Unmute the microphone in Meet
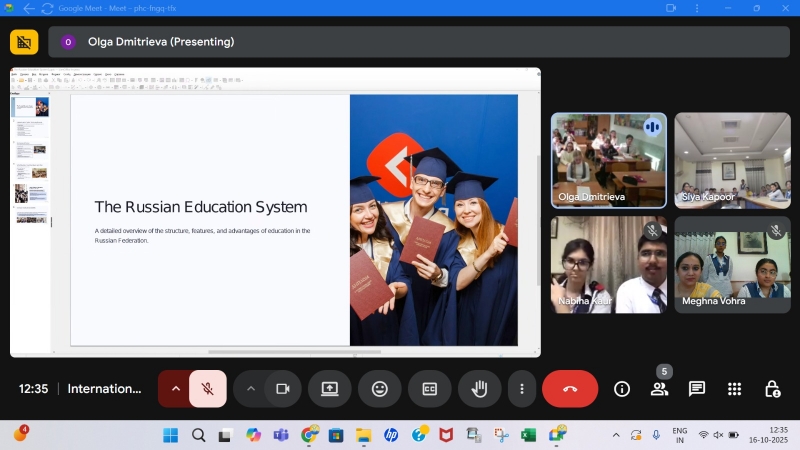The height and width of the screenshot is (450, 800). (x=208, y=389)
